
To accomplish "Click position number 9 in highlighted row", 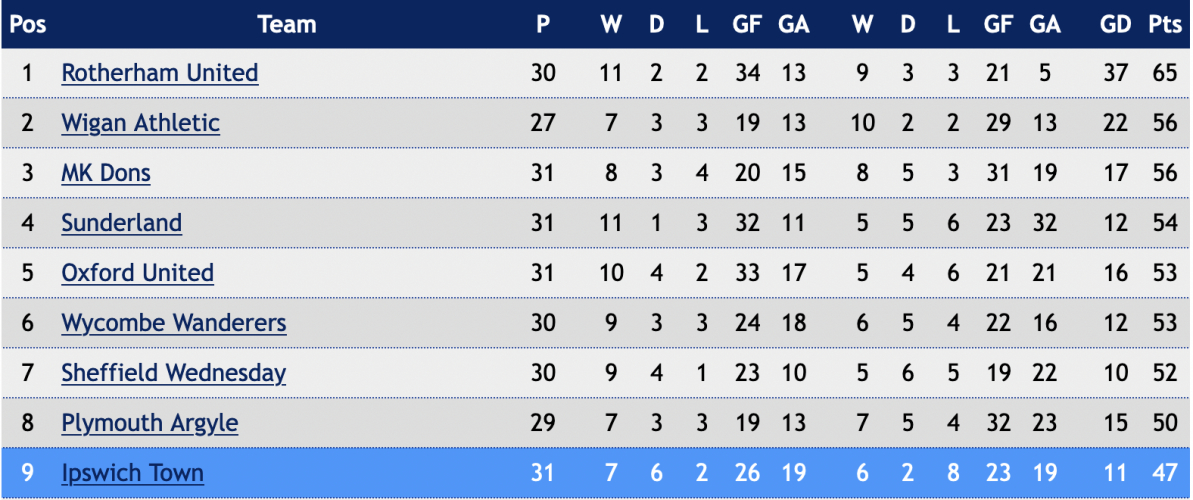I will pyautogui.click(x=27, y=473).
